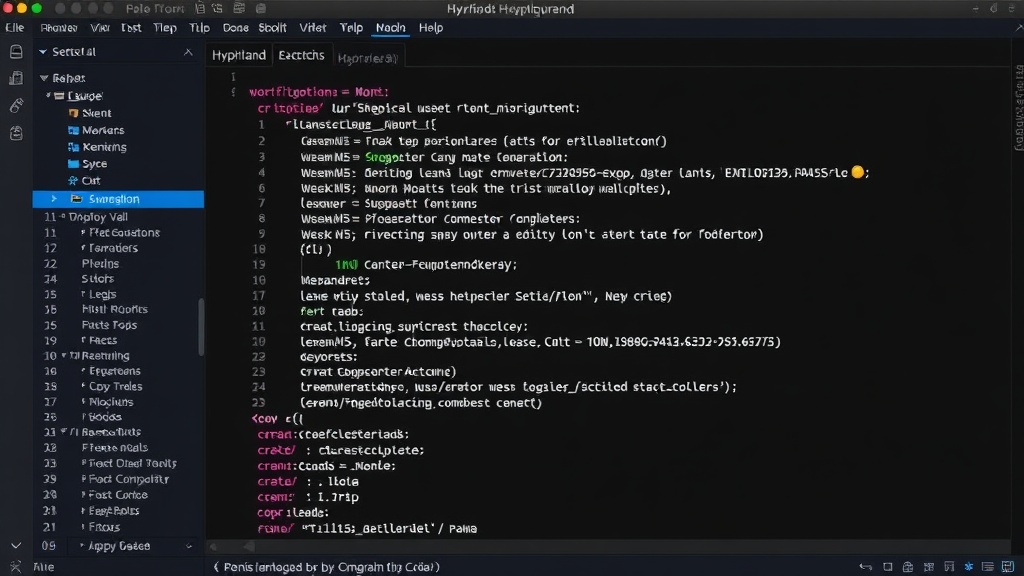Click the grid blocks icon in status bar
This screenshot has width=1024, height=576.
coord(929,567)
